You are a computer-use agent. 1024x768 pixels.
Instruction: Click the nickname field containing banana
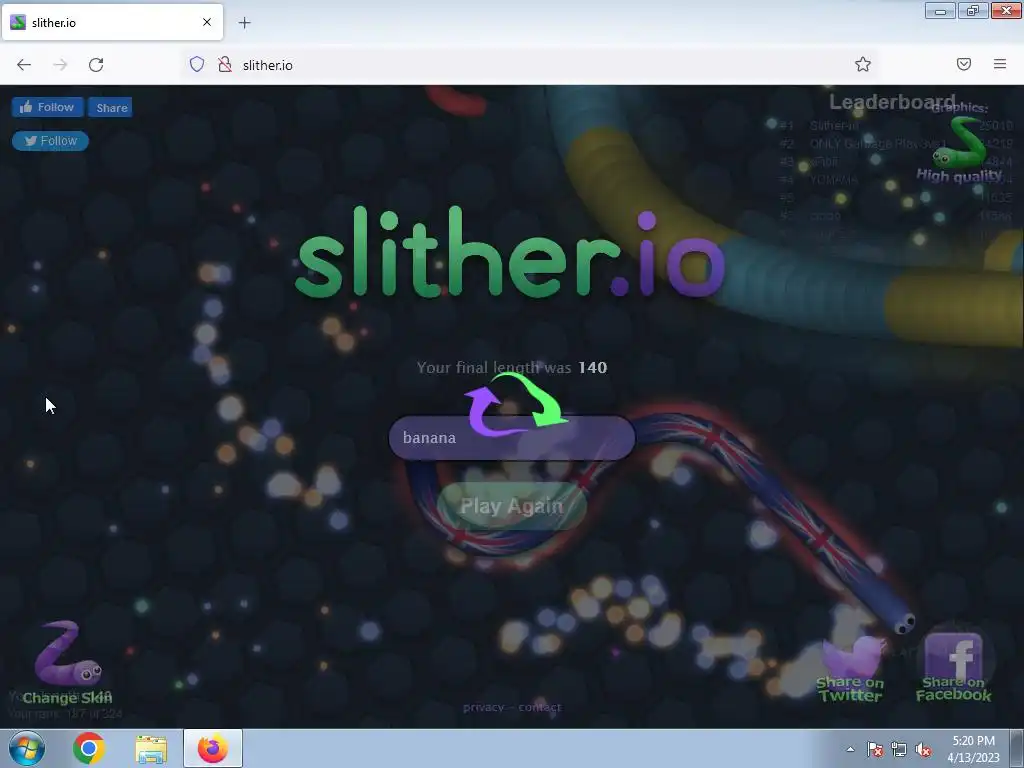[x=512, y=438]
